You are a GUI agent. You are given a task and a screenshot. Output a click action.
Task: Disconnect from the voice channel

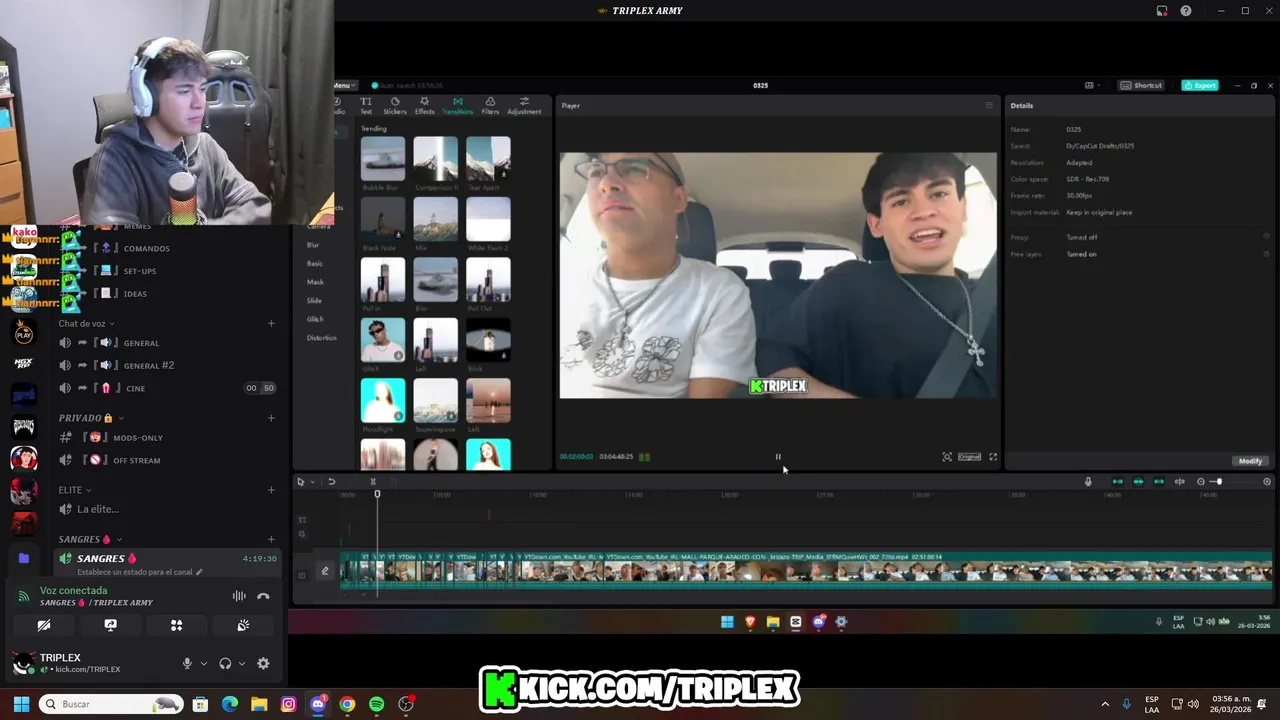click(x=263, y=596)
